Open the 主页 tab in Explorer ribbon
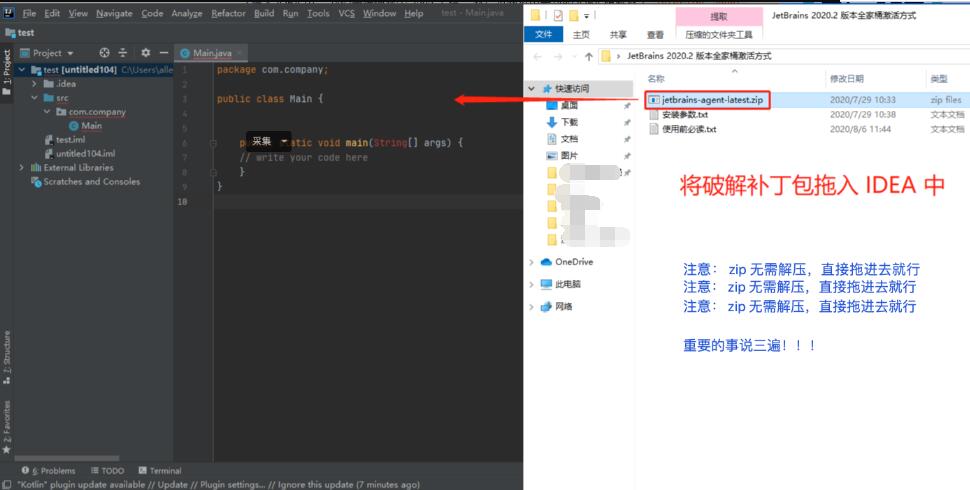 582,35
